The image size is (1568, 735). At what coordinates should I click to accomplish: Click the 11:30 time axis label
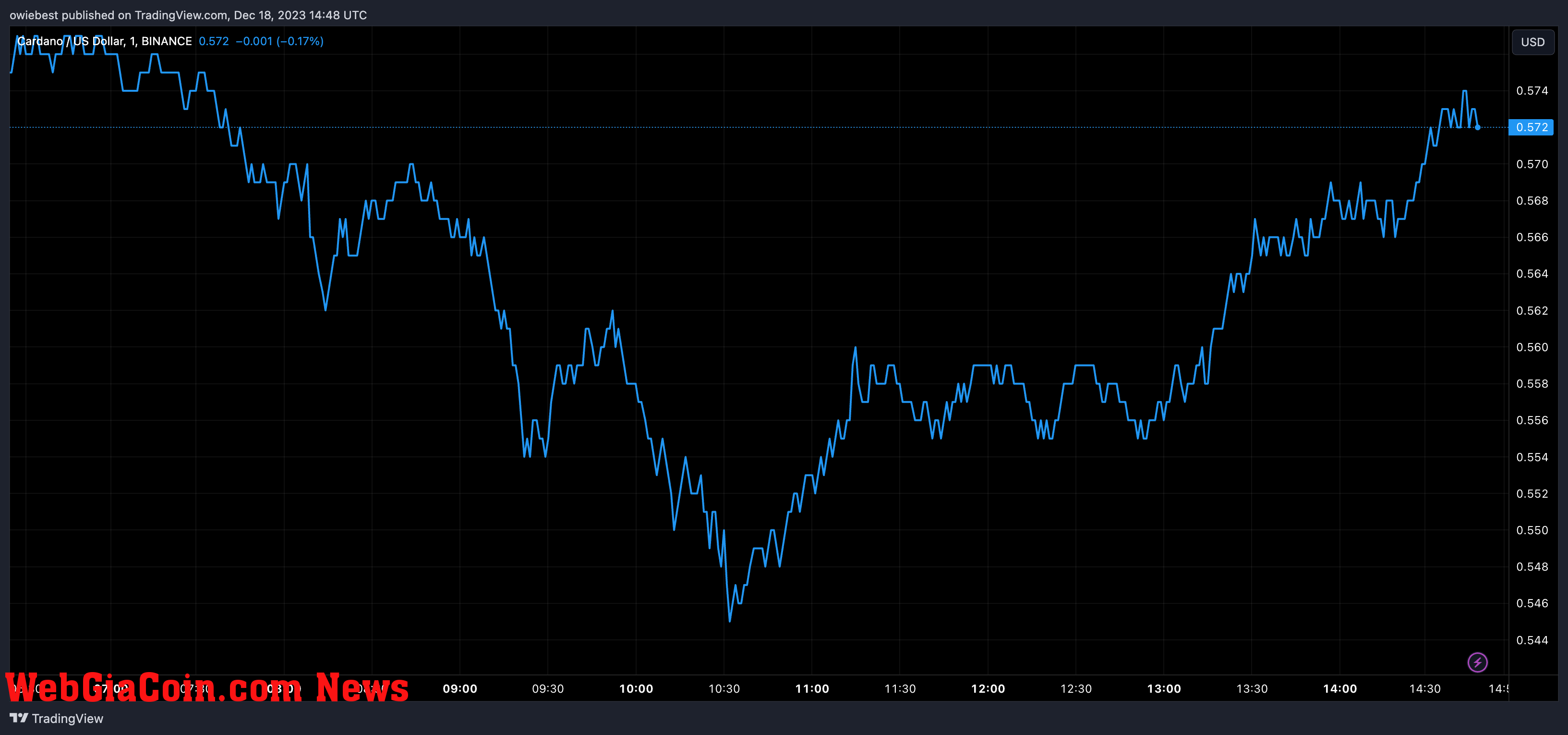900,689
